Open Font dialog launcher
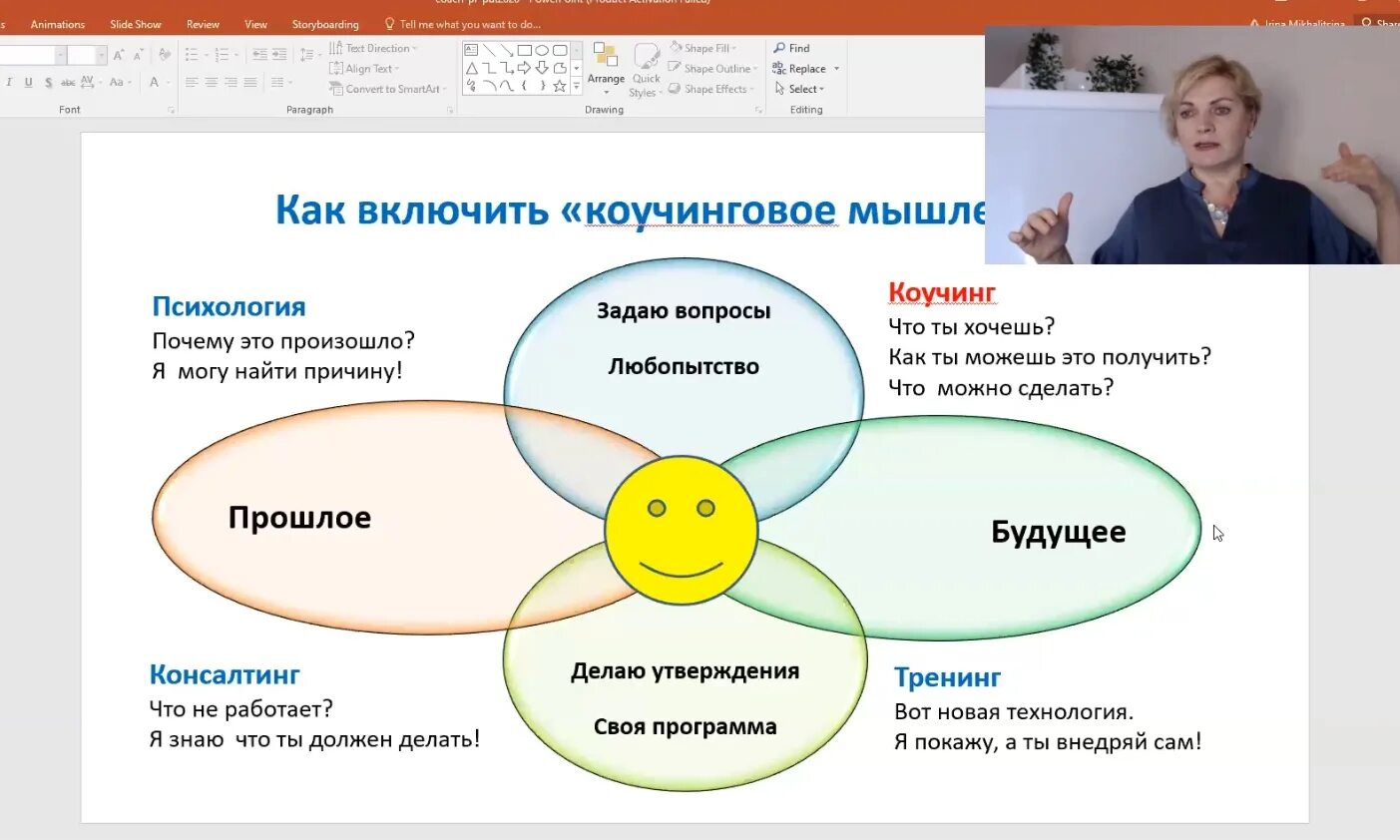The image size is (1400, 840). 171,110
